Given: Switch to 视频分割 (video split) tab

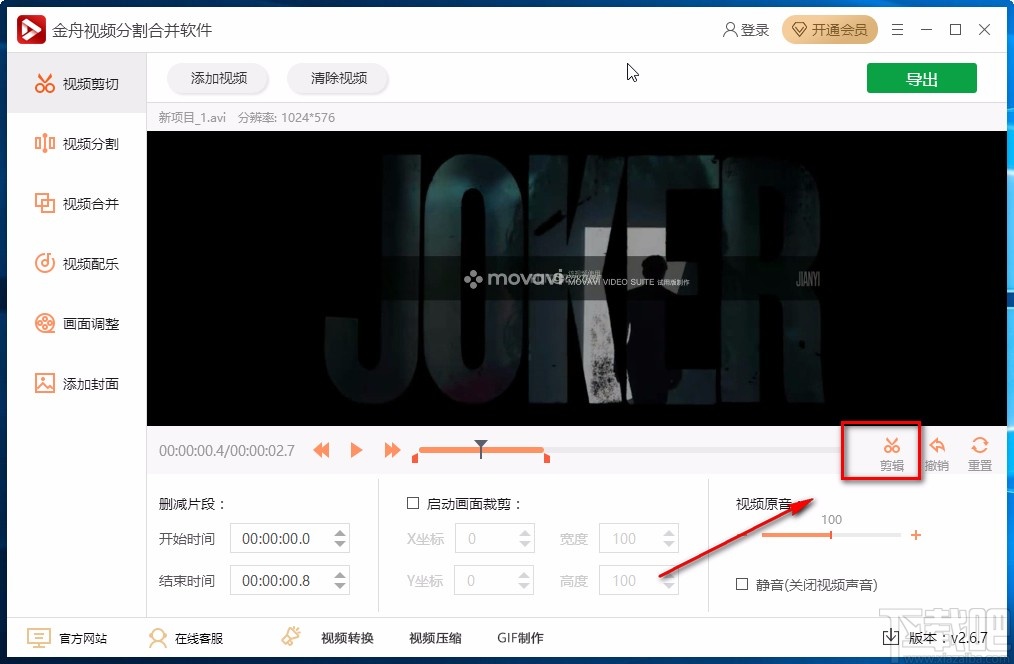Looking at the screenshot, I should 77,144.
